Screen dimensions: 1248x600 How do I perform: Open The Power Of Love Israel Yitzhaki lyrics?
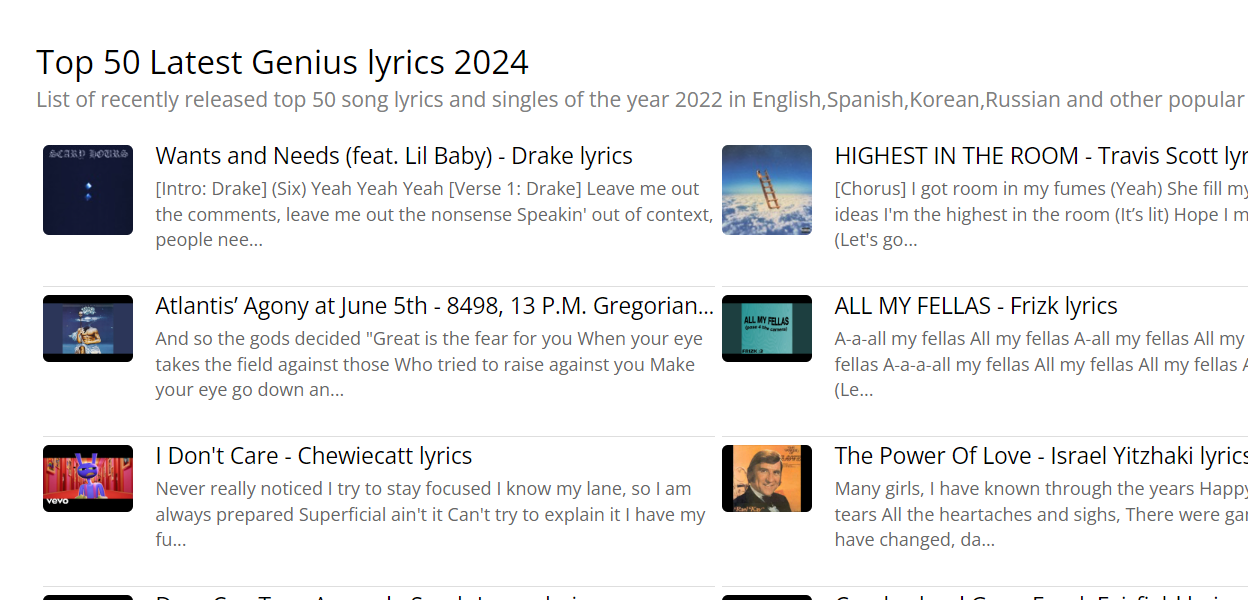click(1041, 456)
